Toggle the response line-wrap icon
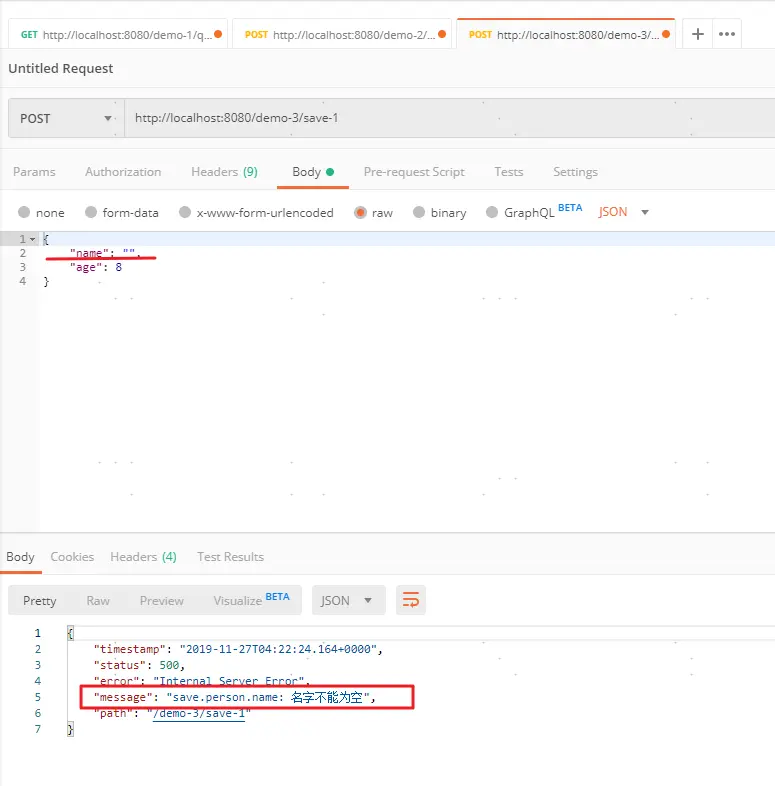The width and height of the screenshot is (775, 786). pos(411,600)
